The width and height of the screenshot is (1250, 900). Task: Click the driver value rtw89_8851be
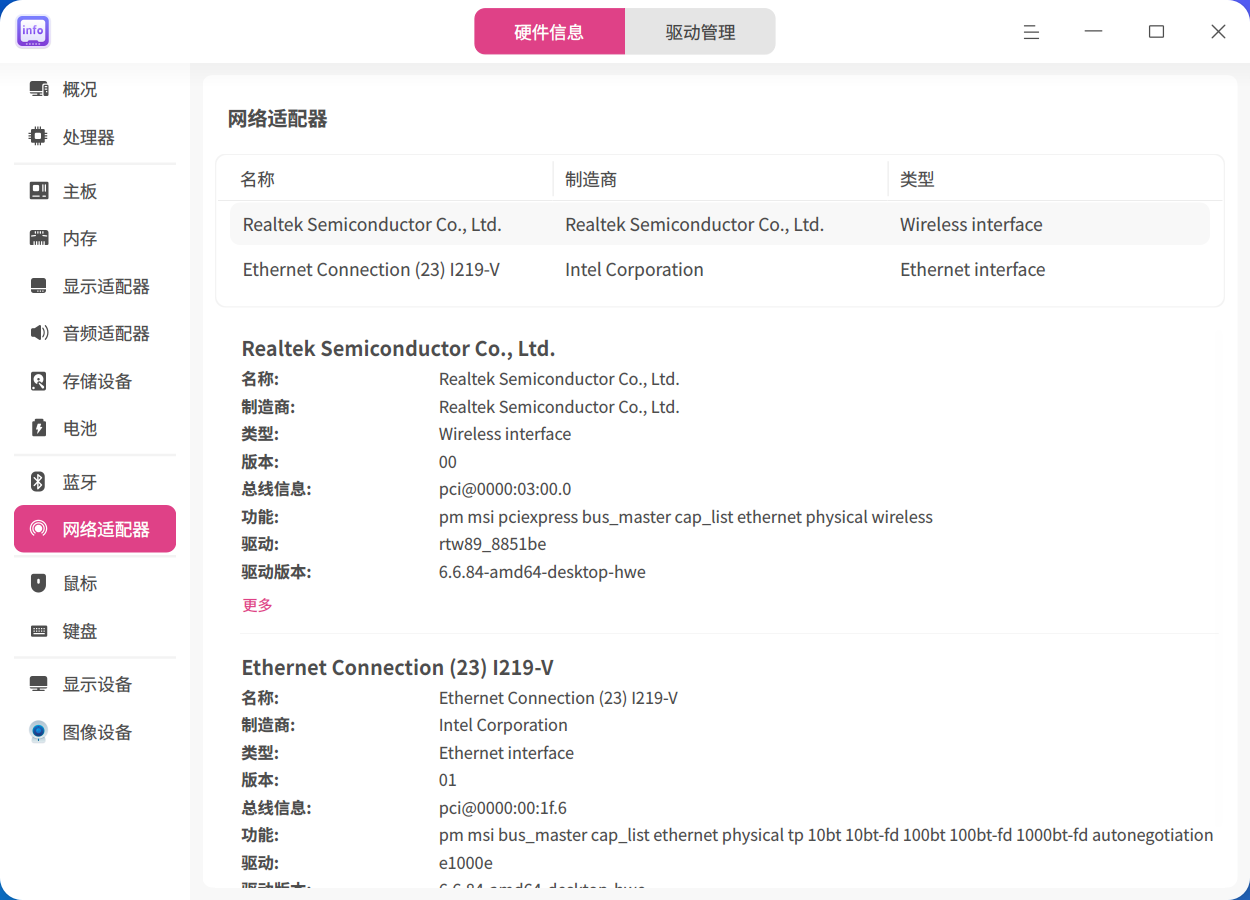492,544
